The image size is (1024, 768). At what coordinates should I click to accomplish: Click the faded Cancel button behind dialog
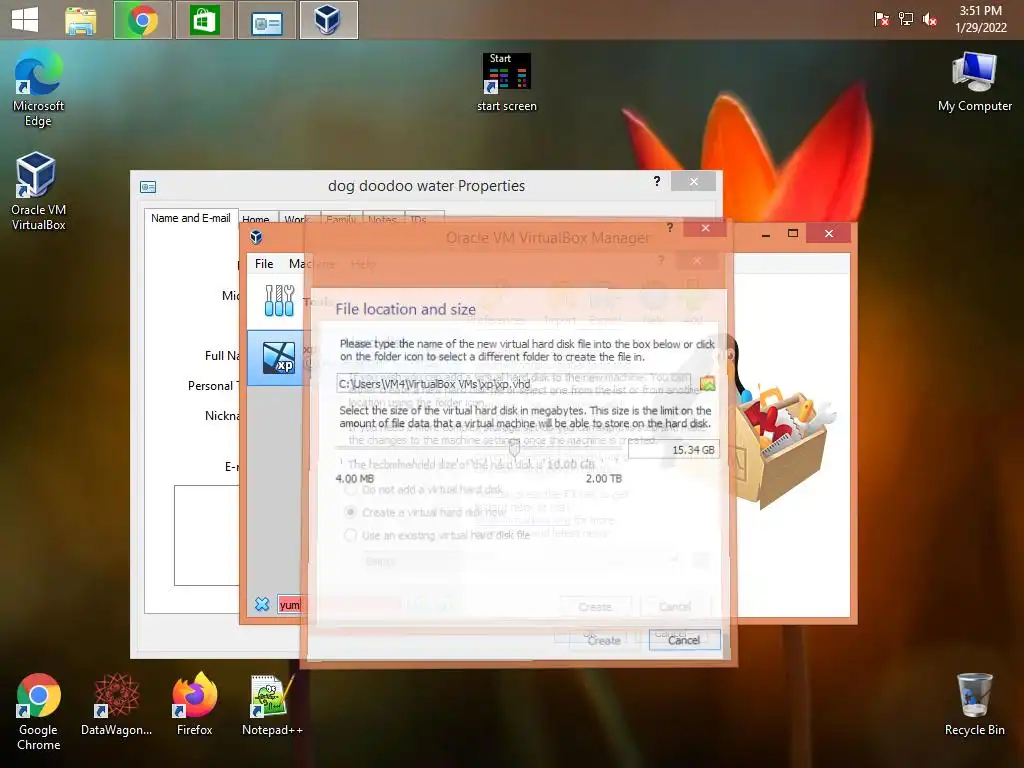click(675, 607)
